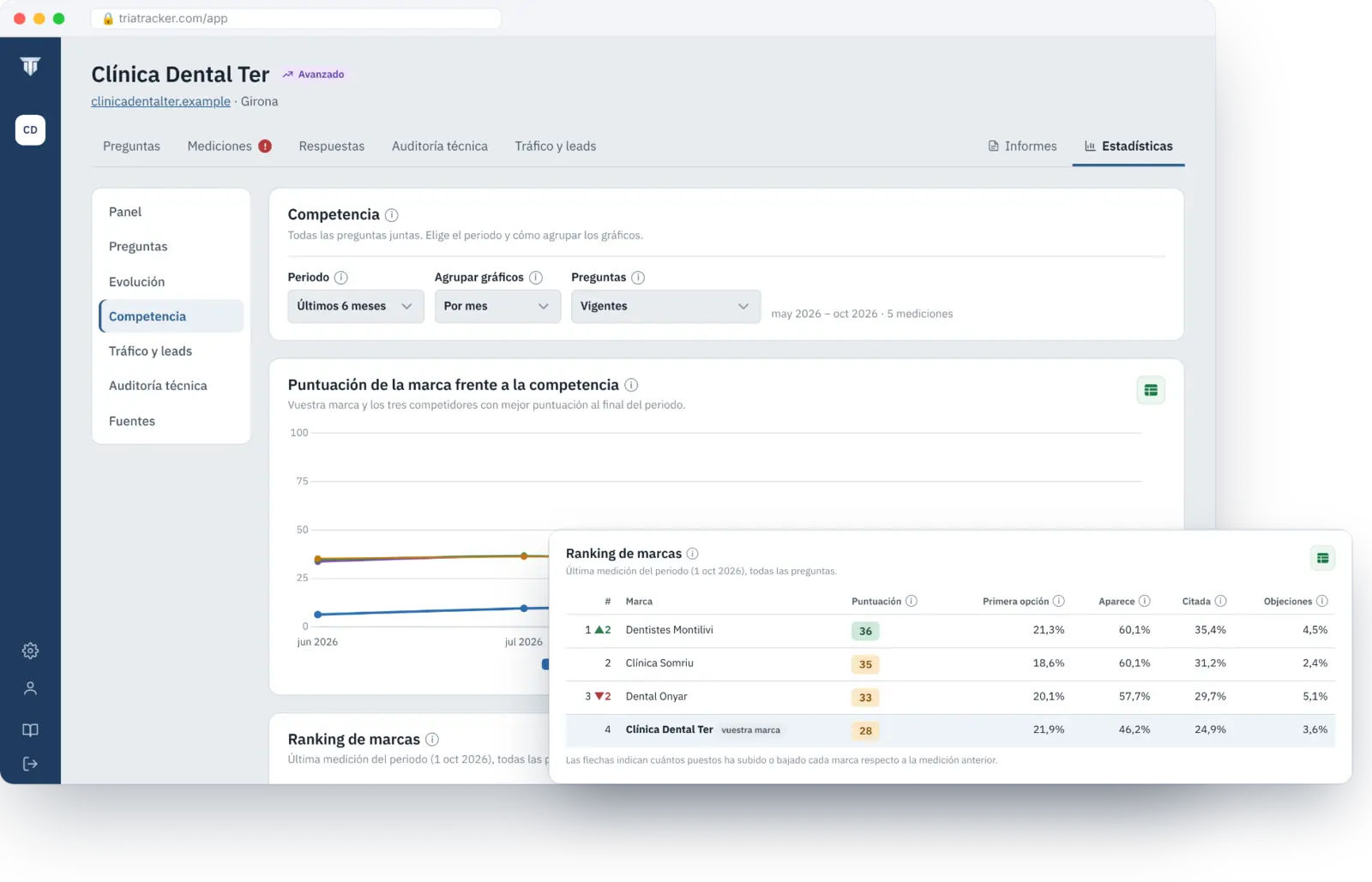The image size is (1372, 882).
Task: Click the info icon beside the Puntuación column header
Action: 912,601
